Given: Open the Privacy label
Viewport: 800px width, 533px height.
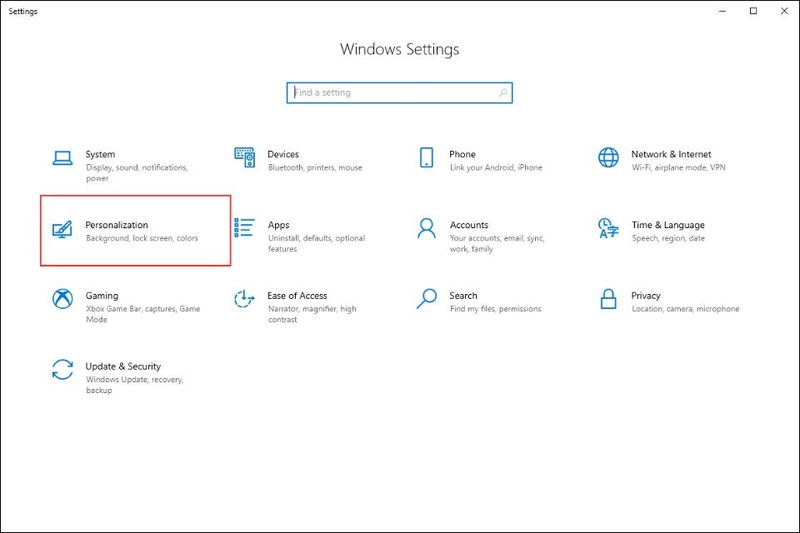Looking at the screenshot, I should pyautogui.click(x=646, y=296).
